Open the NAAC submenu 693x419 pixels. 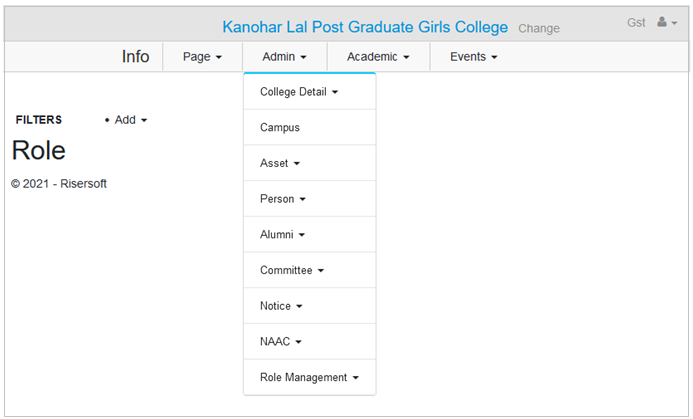pyautogui.click(x=309, y=342)
